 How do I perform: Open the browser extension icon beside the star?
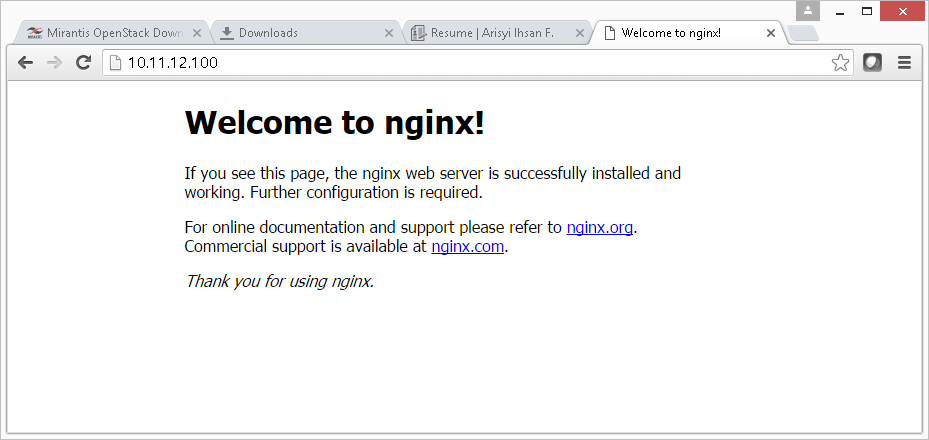click(x=872, y=62)
